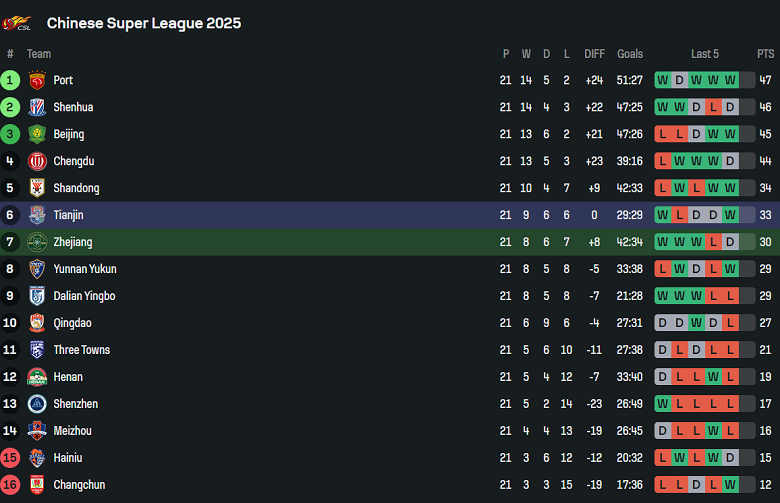This screenshot has height=503, width=780.
Task: Open the Yunnan Yukun team link
Action: click(x=85, y=269)
